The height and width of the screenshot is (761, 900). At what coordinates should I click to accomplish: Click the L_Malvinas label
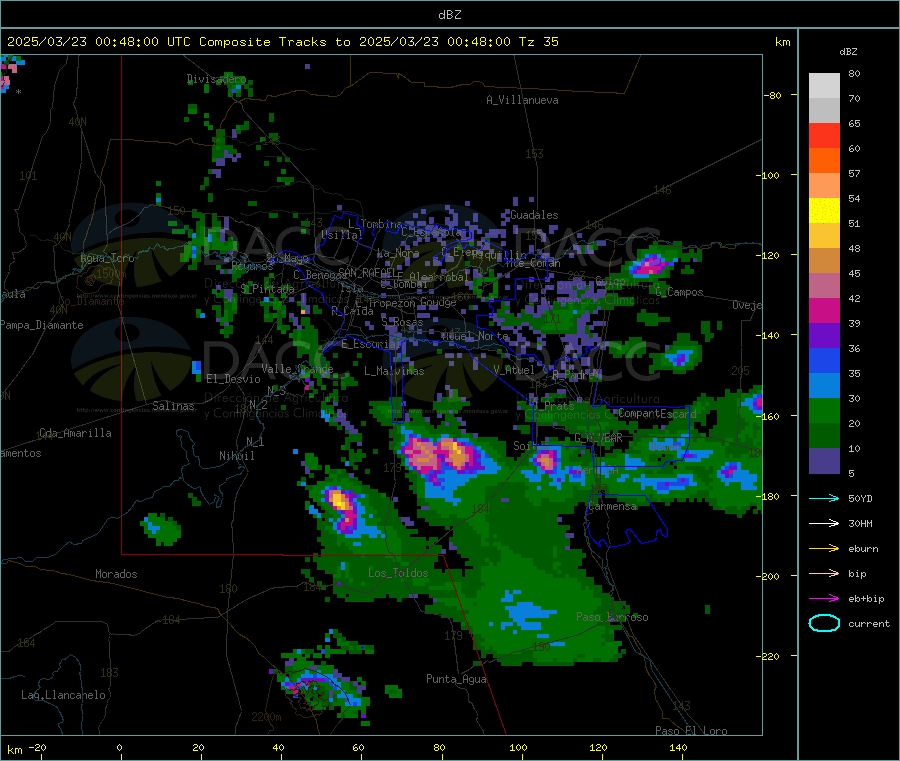pyautogui.click(x=394, y=371)
